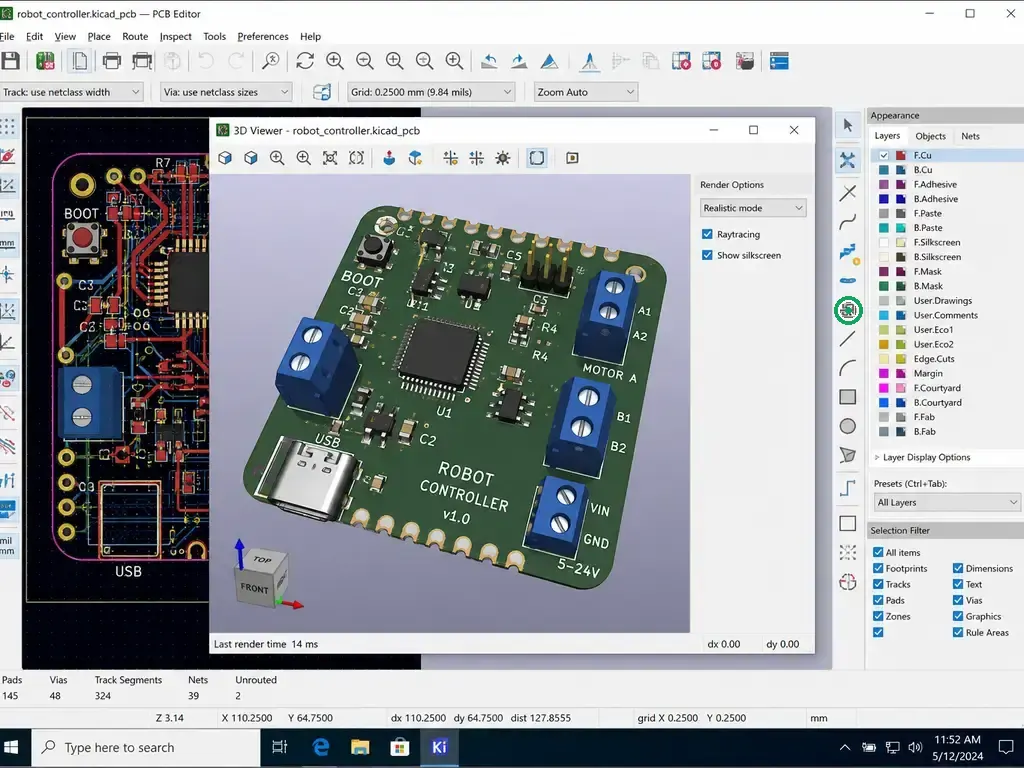Select the F.Courtyard layer
This screenshot has height=768, width=1024.
tap(947, 388)
